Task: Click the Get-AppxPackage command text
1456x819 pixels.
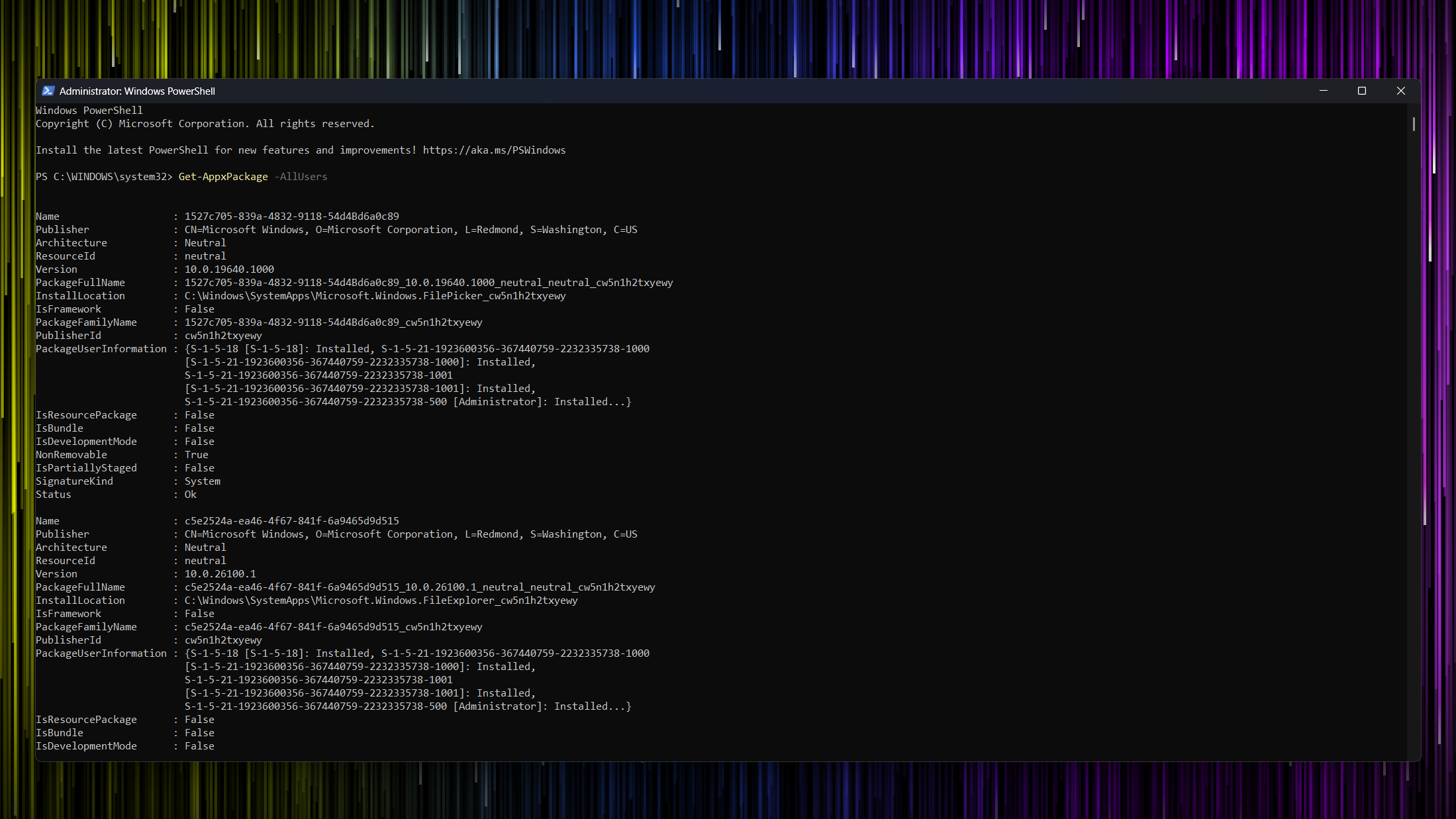Action: click(223, 177)
